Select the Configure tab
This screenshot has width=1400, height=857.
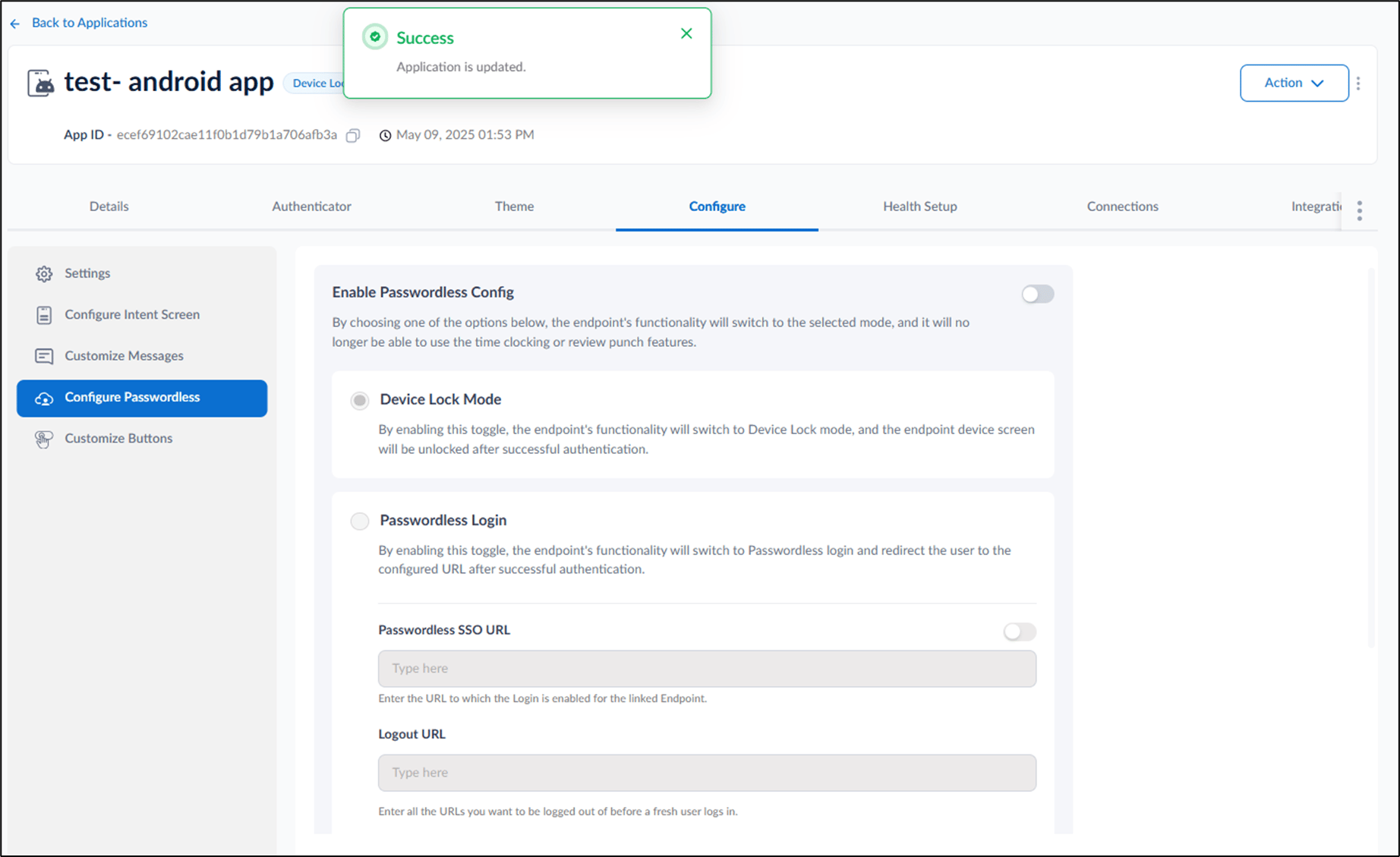pyautogui.click(x=717, y=206)
